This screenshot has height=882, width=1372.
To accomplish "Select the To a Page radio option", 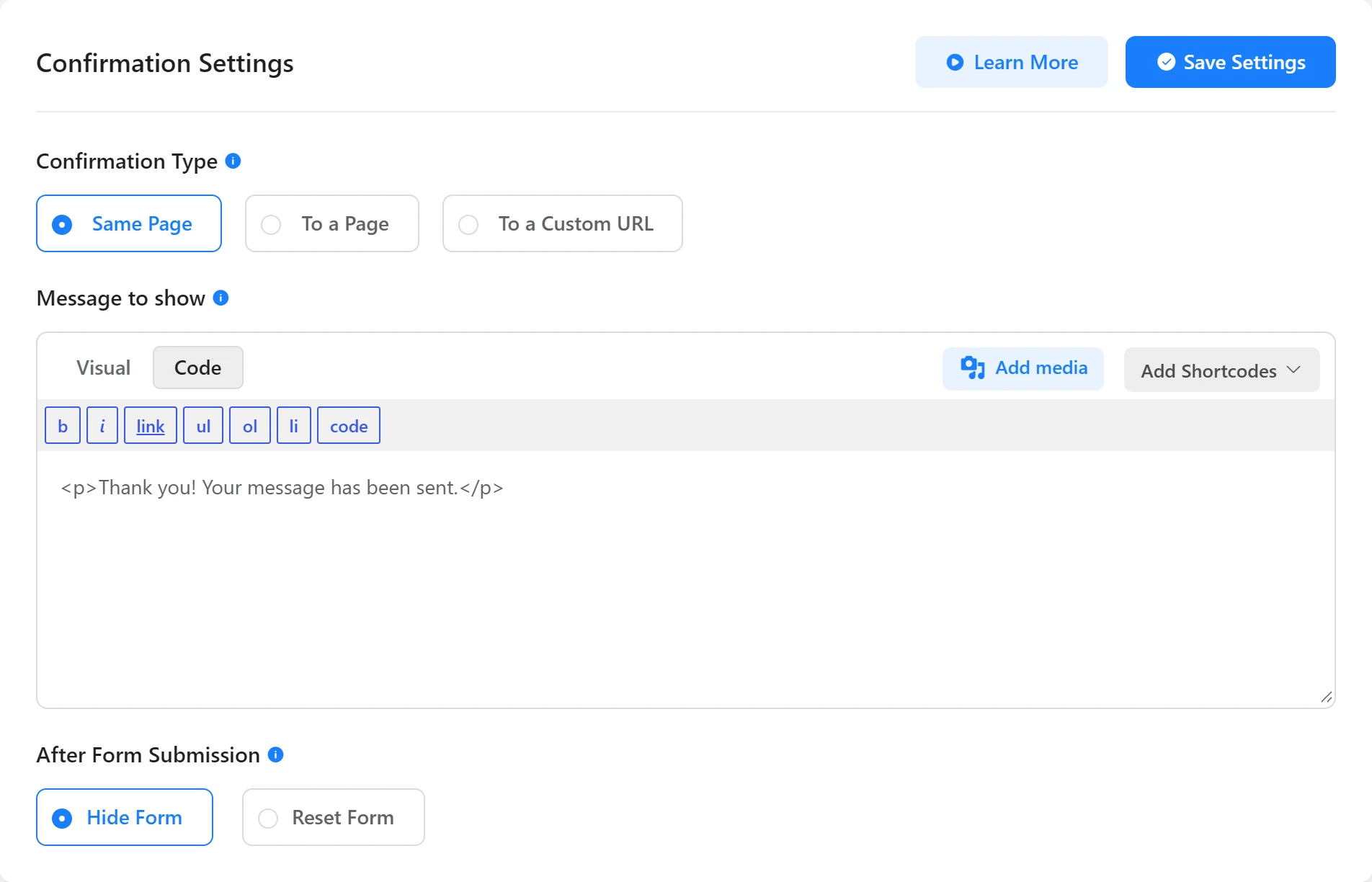I will pyautogui.click(x=332, y=223).
